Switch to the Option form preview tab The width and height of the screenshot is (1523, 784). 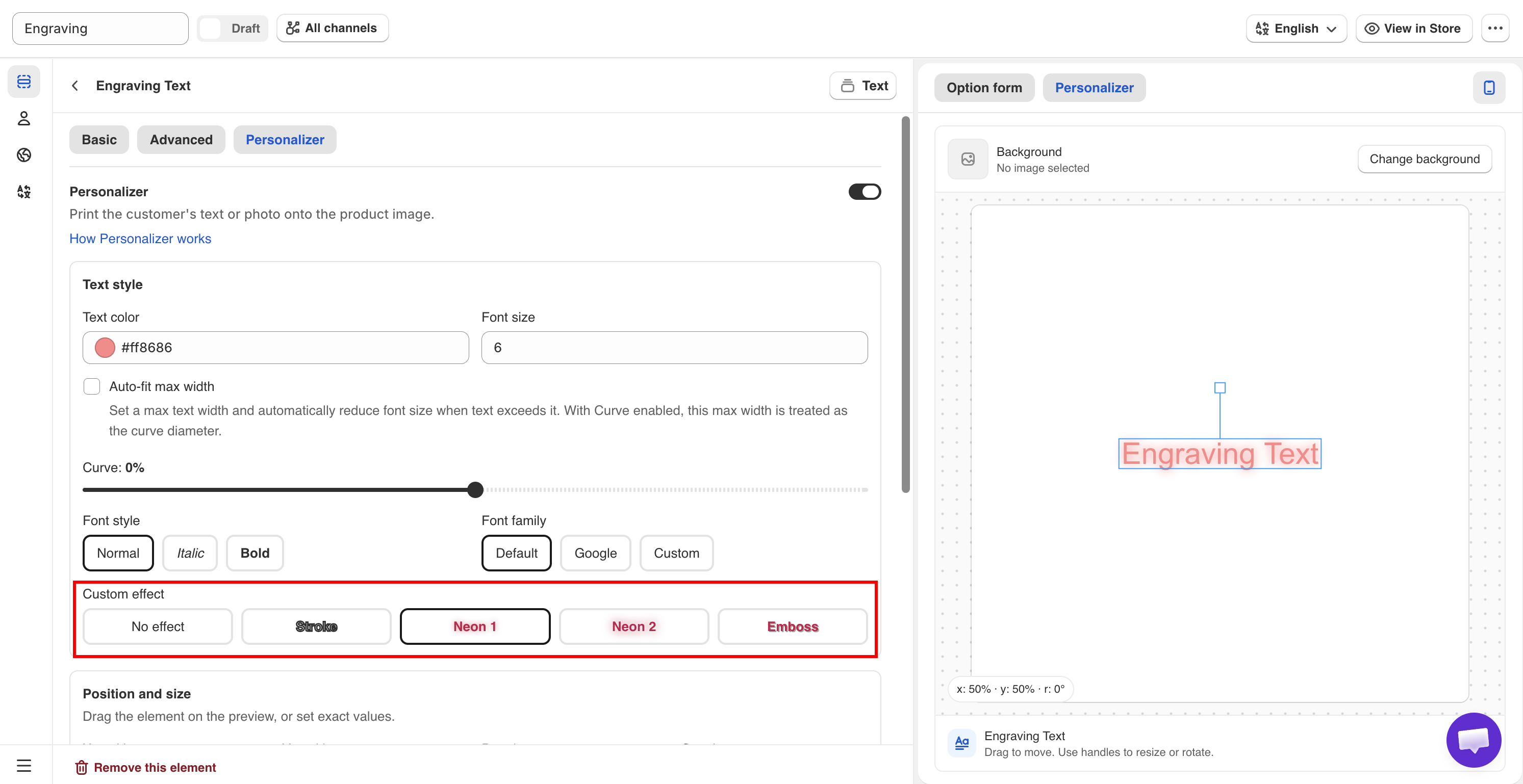click(984, 88)
